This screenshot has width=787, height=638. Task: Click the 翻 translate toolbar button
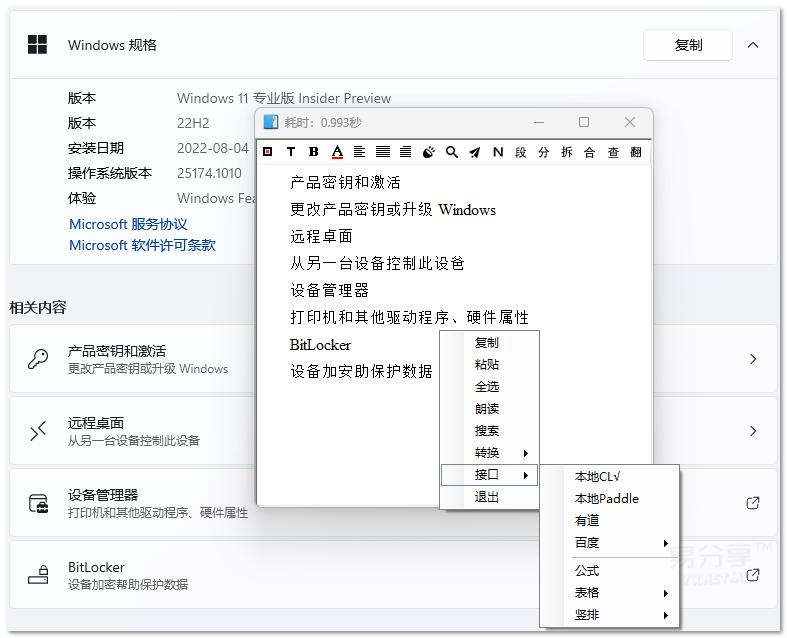(636, 152)
